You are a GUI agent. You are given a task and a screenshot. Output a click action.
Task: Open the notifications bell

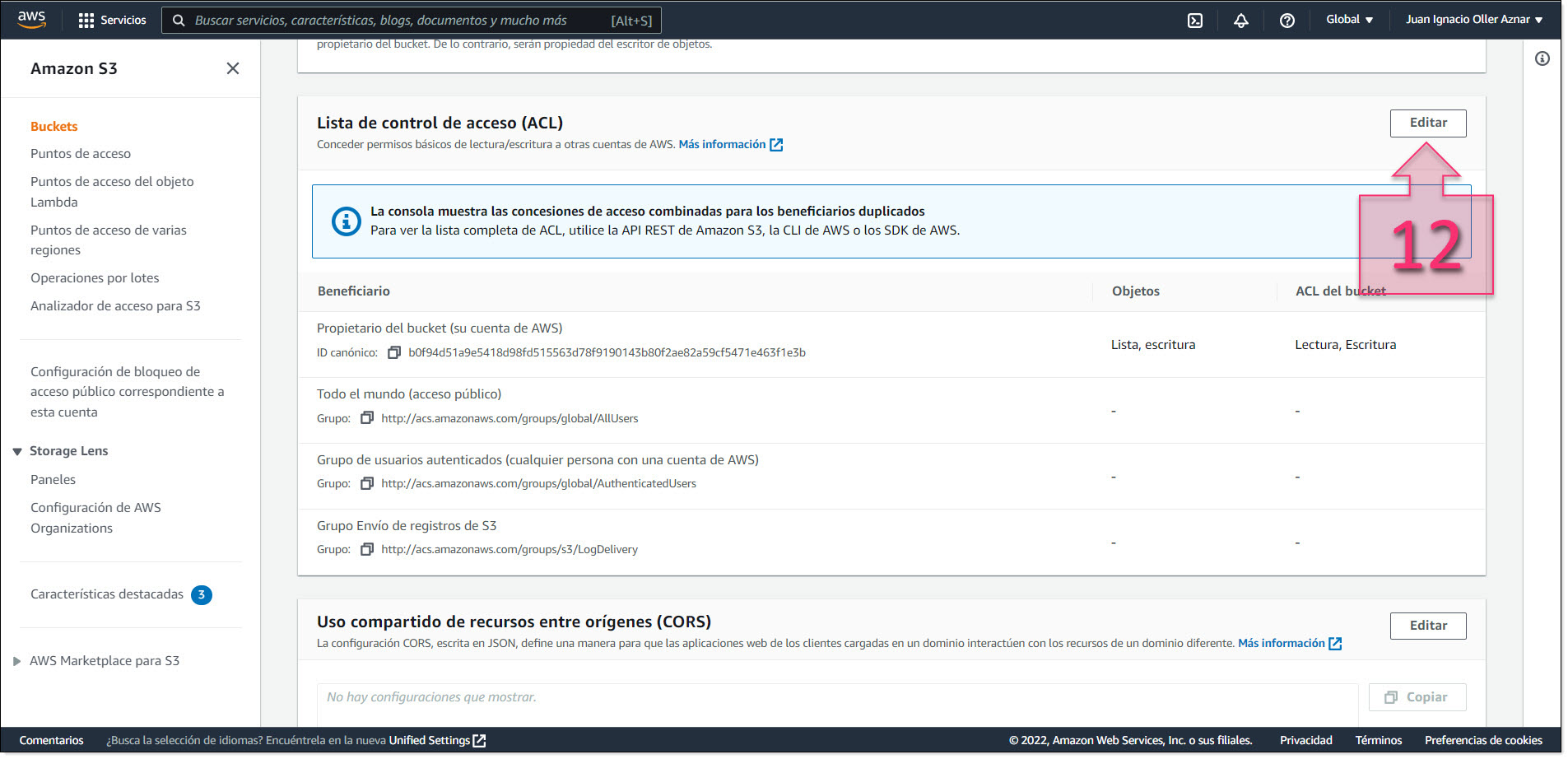(x=1240, y=19)
